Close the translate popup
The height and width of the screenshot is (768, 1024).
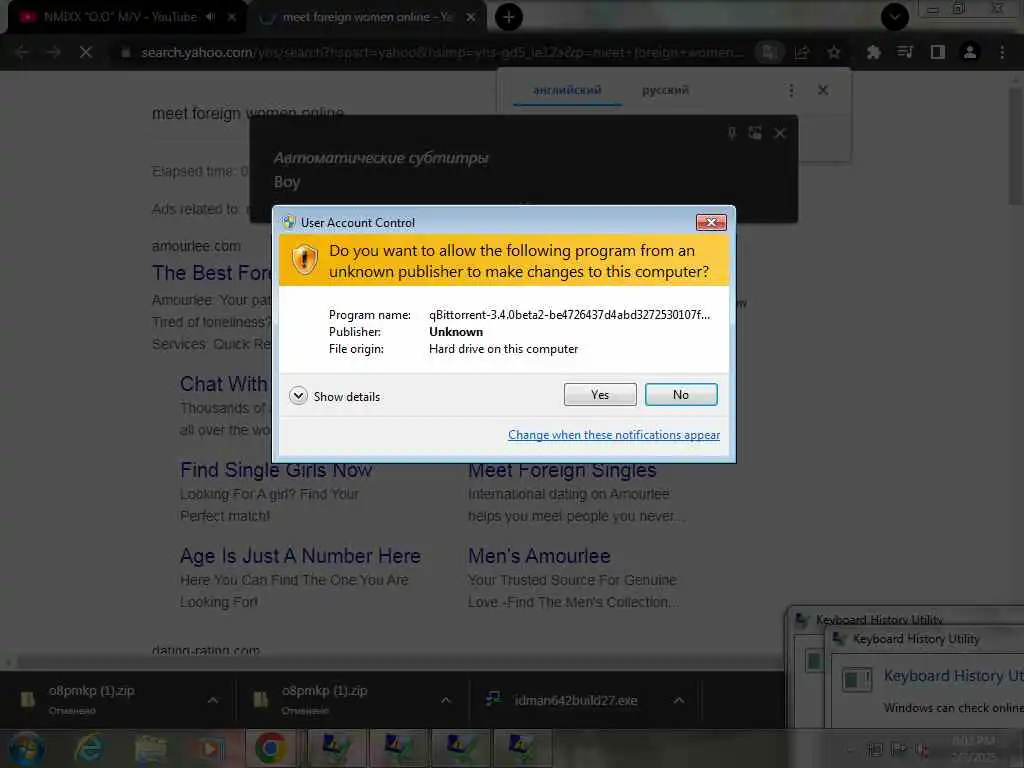pos(823,90)
